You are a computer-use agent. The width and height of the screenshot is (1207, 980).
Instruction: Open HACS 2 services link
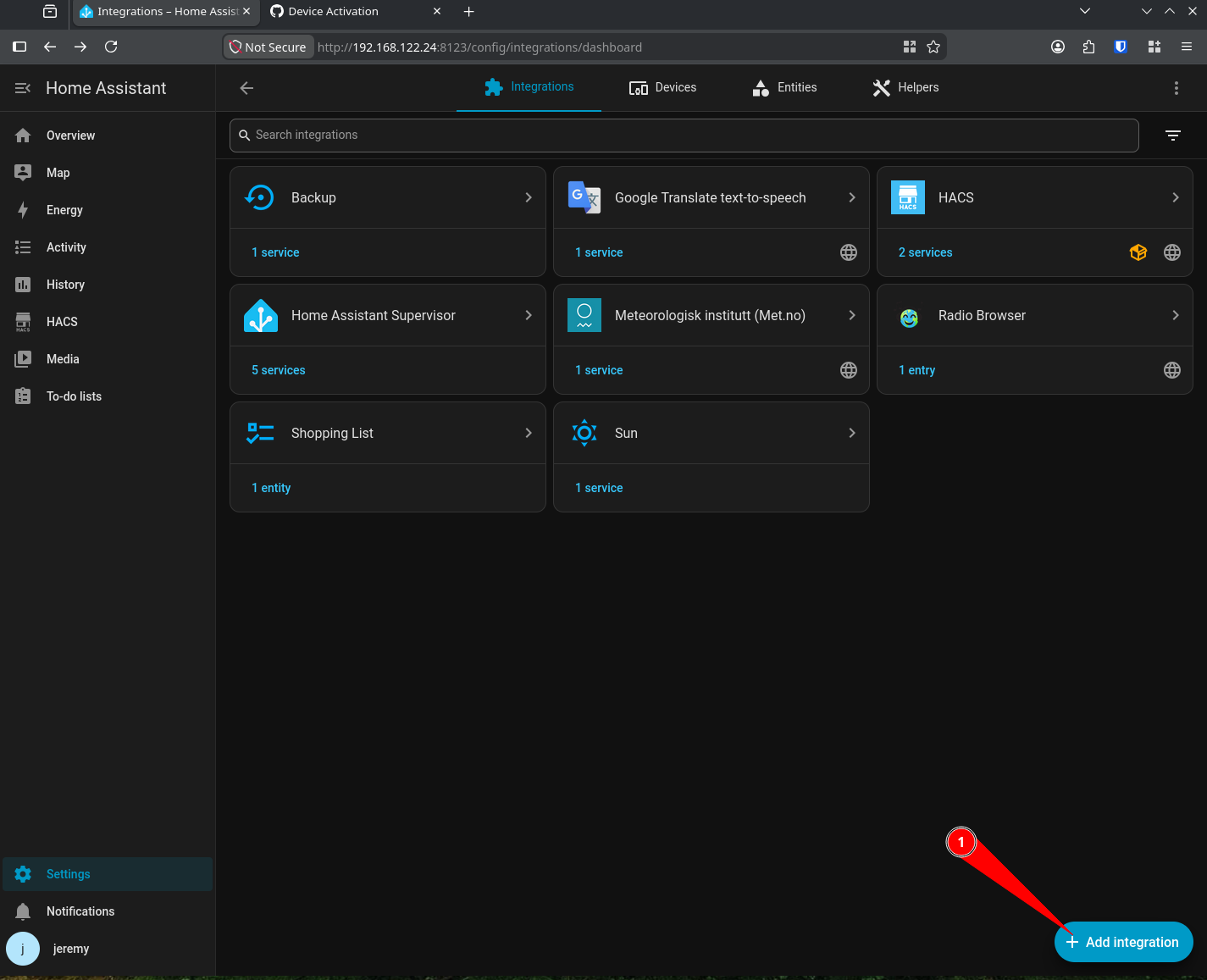click(925, 252)
